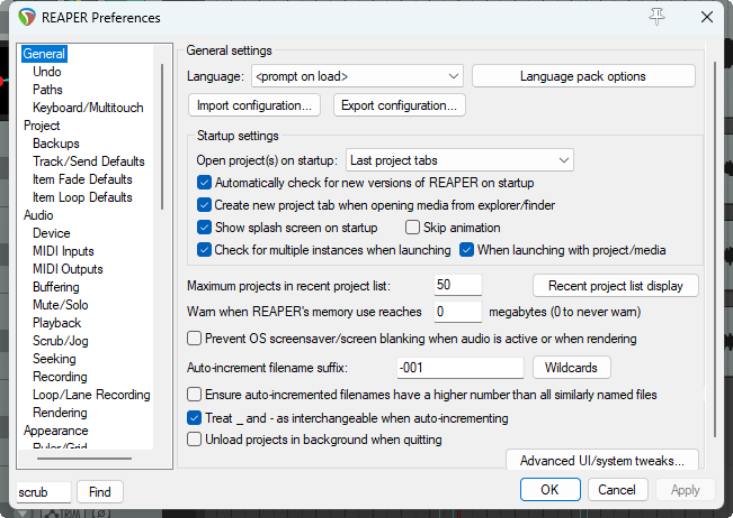Screen dimensions: 733x518
Task: Click Import configuration button
Action: click(x=254, y=105)
